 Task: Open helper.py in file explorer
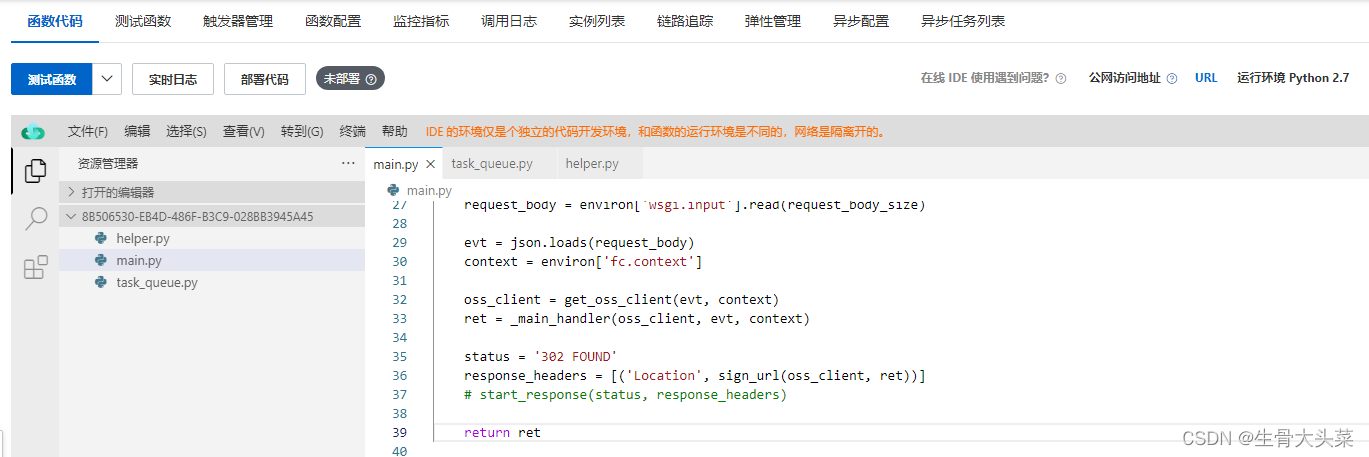click(x=212, y=238)
